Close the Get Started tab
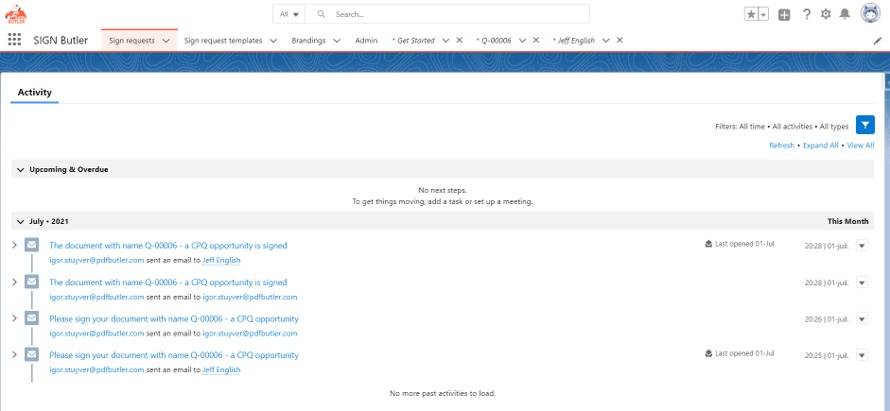This screenshot has height=411, width=890. click(x=460, y=40)
